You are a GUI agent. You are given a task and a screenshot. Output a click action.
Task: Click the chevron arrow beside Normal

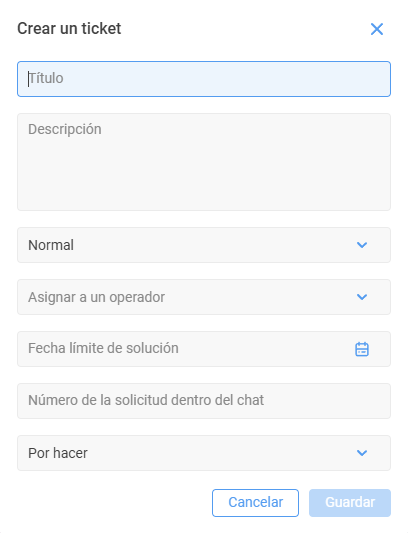coord(362,245)
